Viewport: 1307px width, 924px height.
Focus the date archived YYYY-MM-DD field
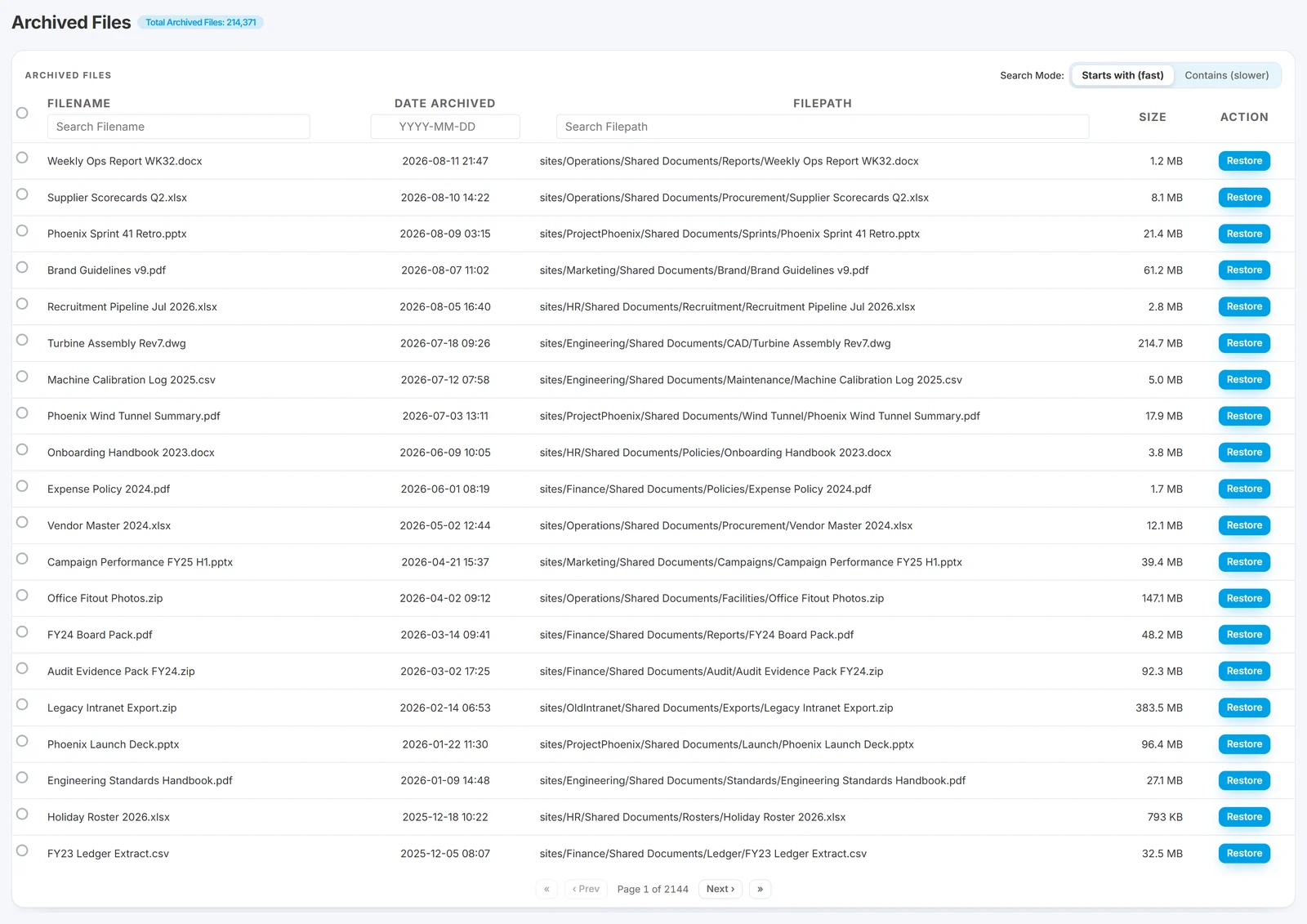coord(445,127)
